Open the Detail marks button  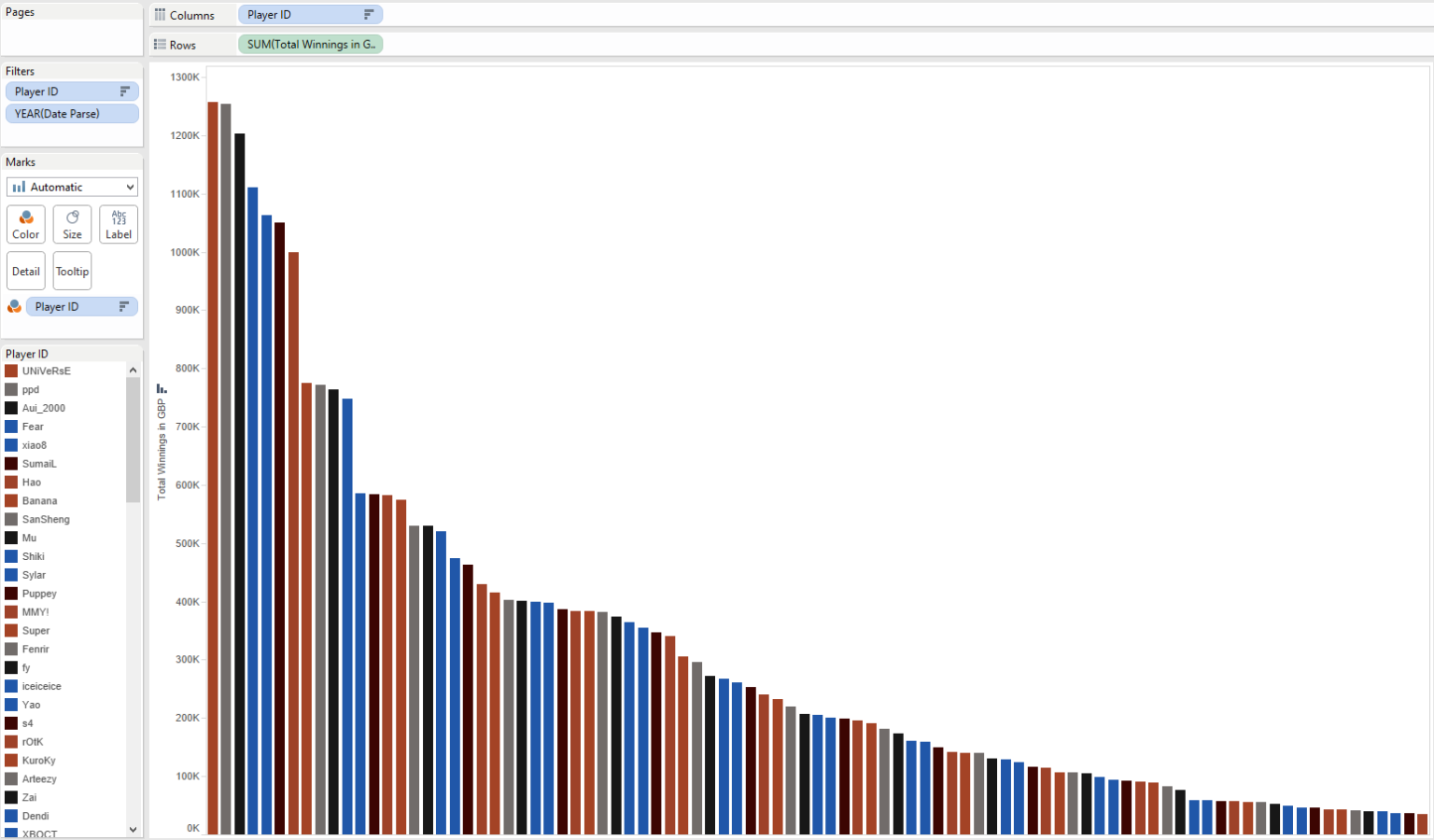26,272
